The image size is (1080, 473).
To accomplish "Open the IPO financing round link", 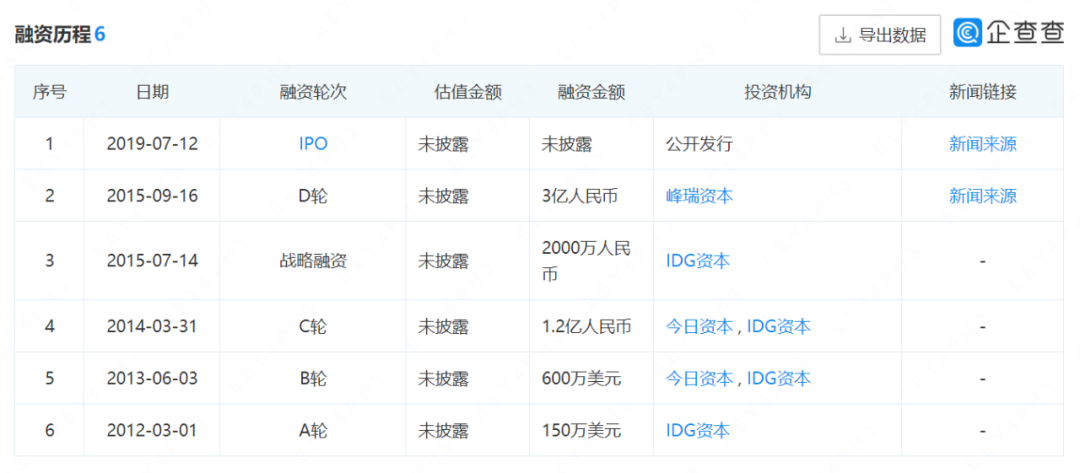I will coord(313,144).
